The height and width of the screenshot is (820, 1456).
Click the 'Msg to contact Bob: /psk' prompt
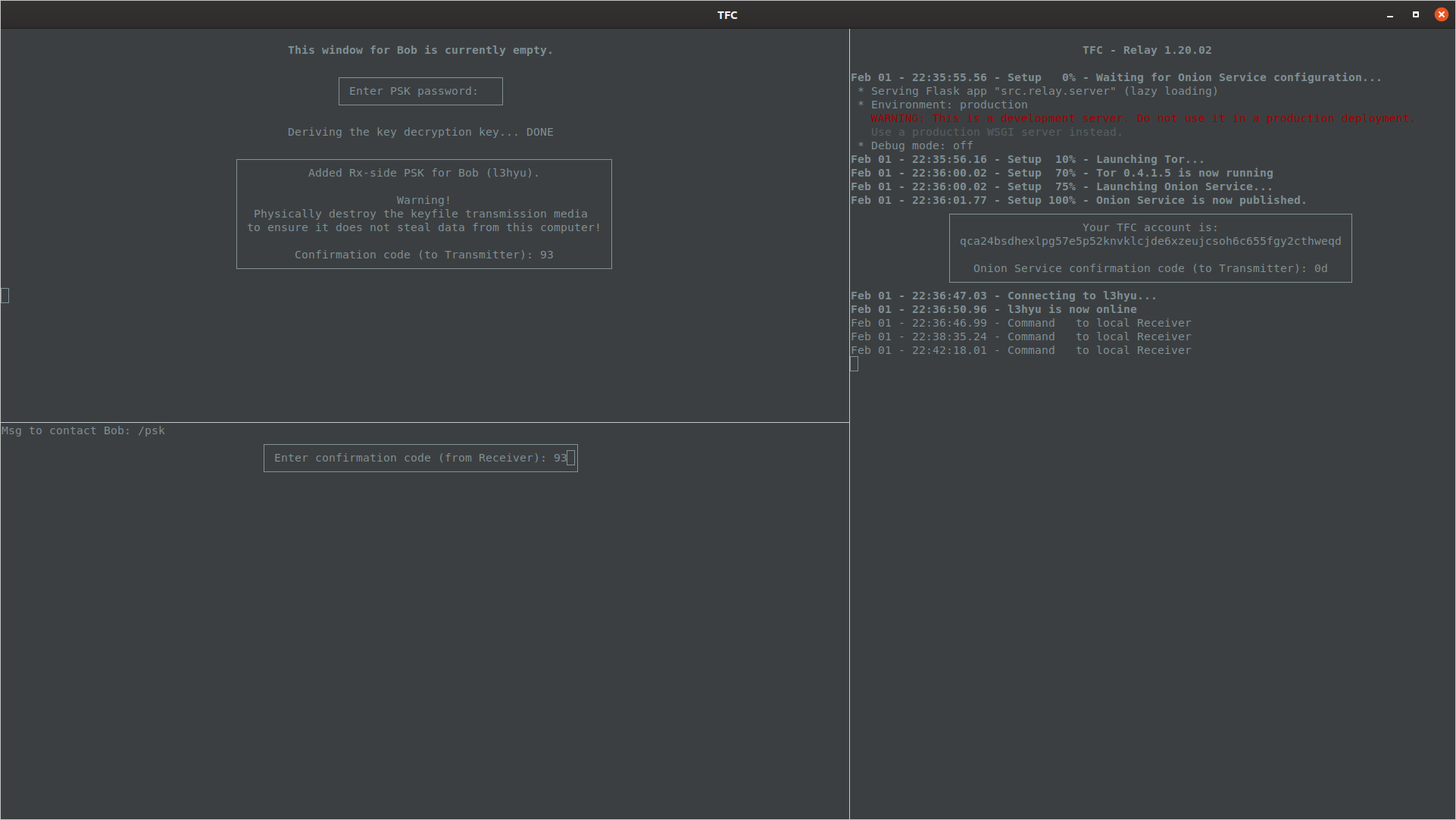[83, 430]
